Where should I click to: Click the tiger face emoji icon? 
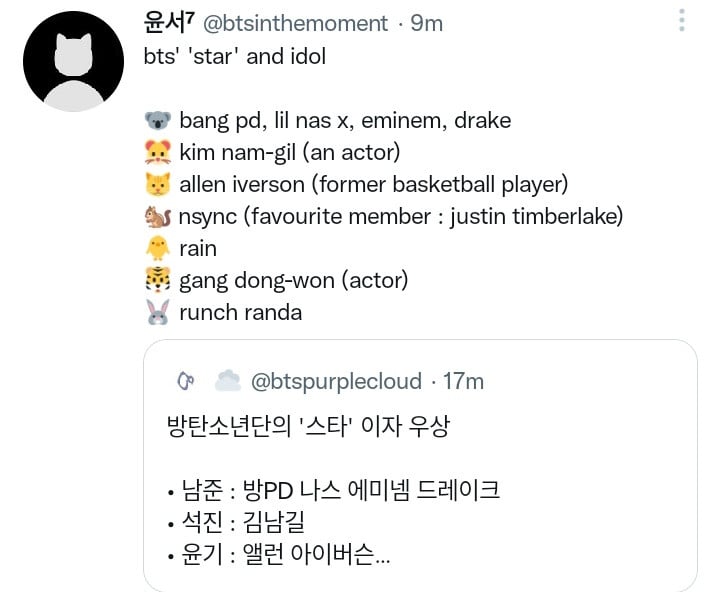coord(158,280)
